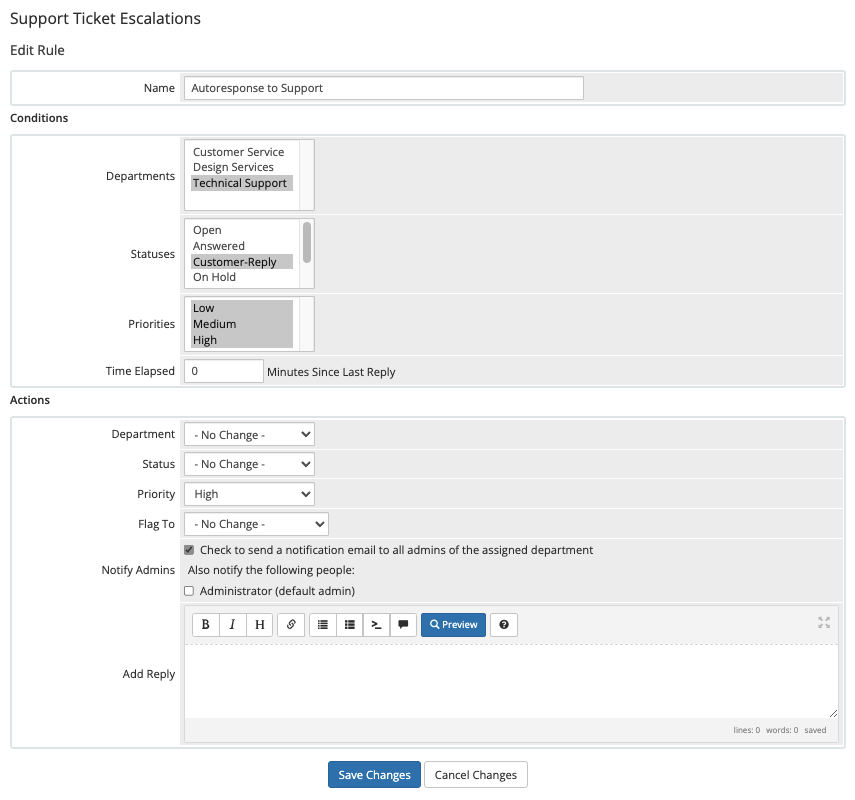Save Changes to the escalation rule
The image size is (855, 800).
[374, 774]
